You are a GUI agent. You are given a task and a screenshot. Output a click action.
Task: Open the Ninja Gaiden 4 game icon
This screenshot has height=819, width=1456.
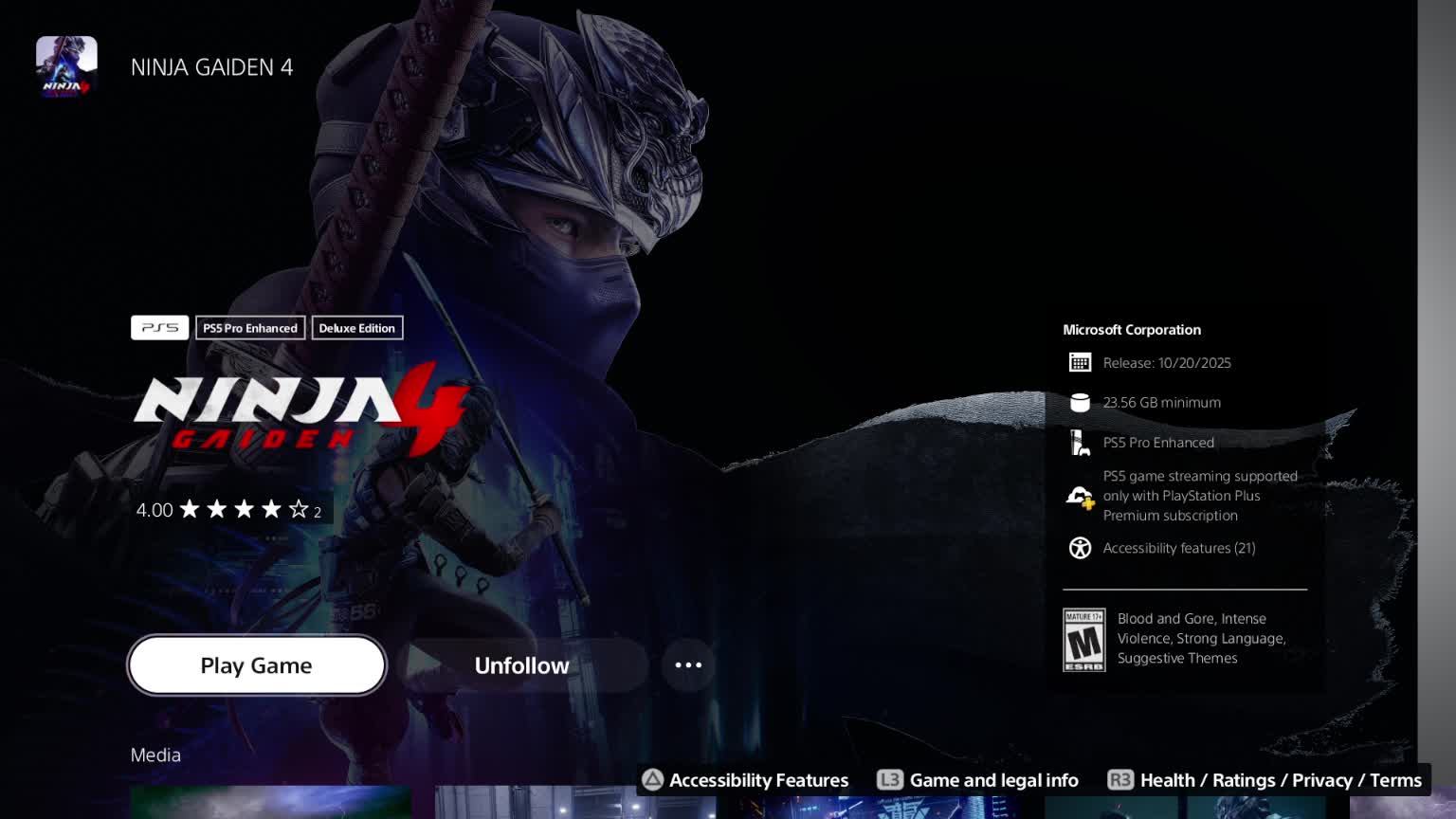pos(66,67)
